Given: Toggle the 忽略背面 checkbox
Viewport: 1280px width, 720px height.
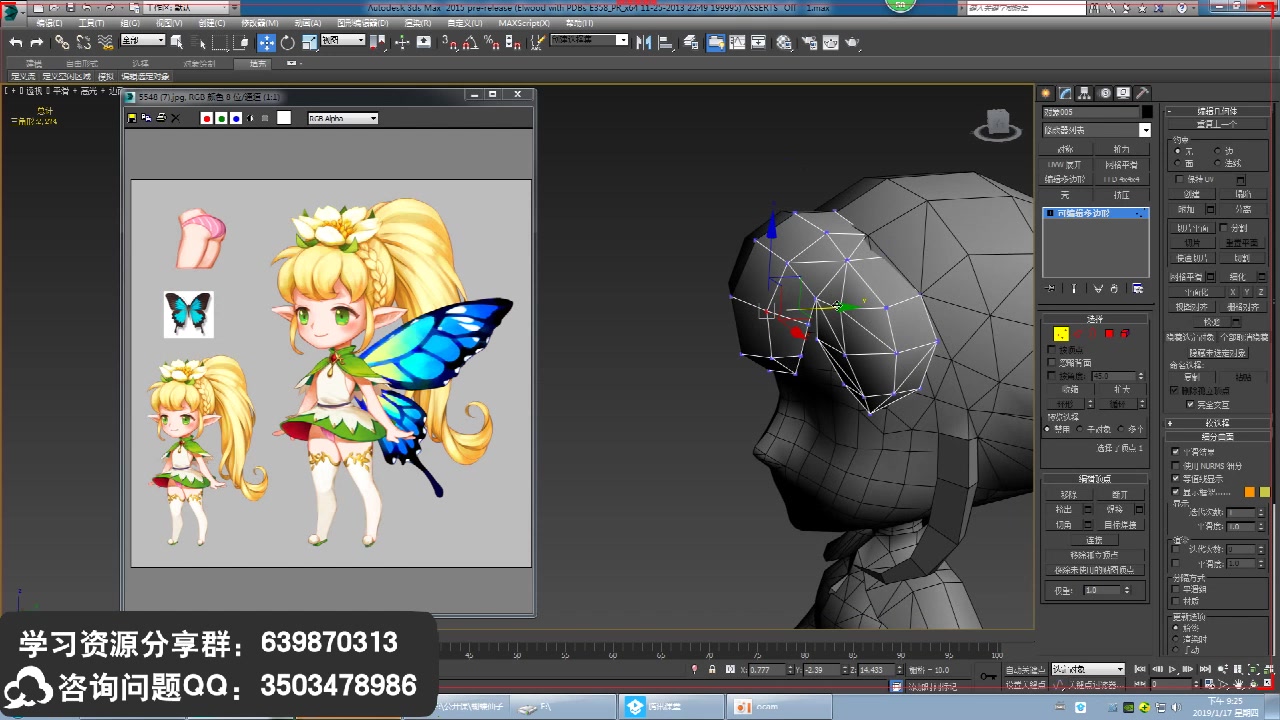Looking at the screenshot, I should [1052, 362].
